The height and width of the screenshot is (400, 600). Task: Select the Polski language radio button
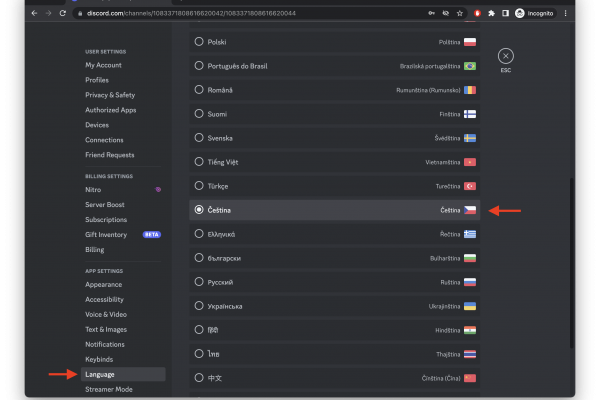pyautogui.click(x=199, y=42)
